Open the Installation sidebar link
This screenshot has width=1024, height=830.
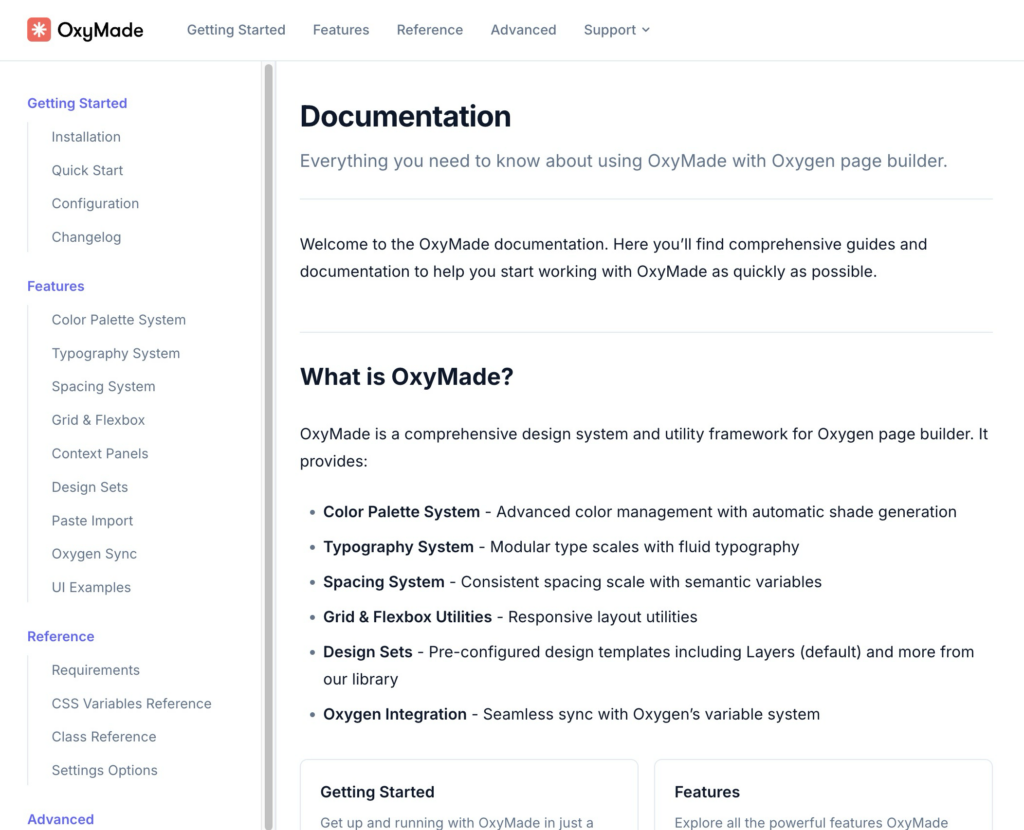pos(86,137)
